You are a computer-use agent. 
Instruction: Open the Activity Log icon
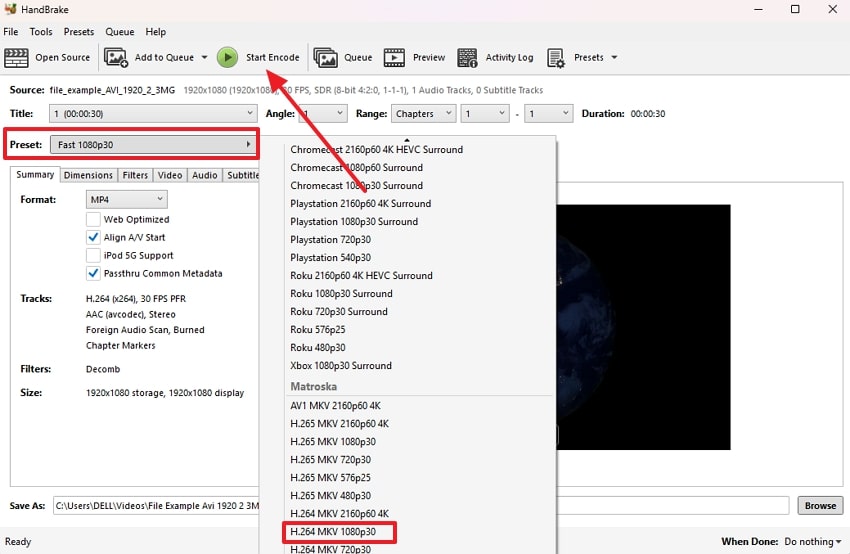pyautogui.click(x=467, y=57)
